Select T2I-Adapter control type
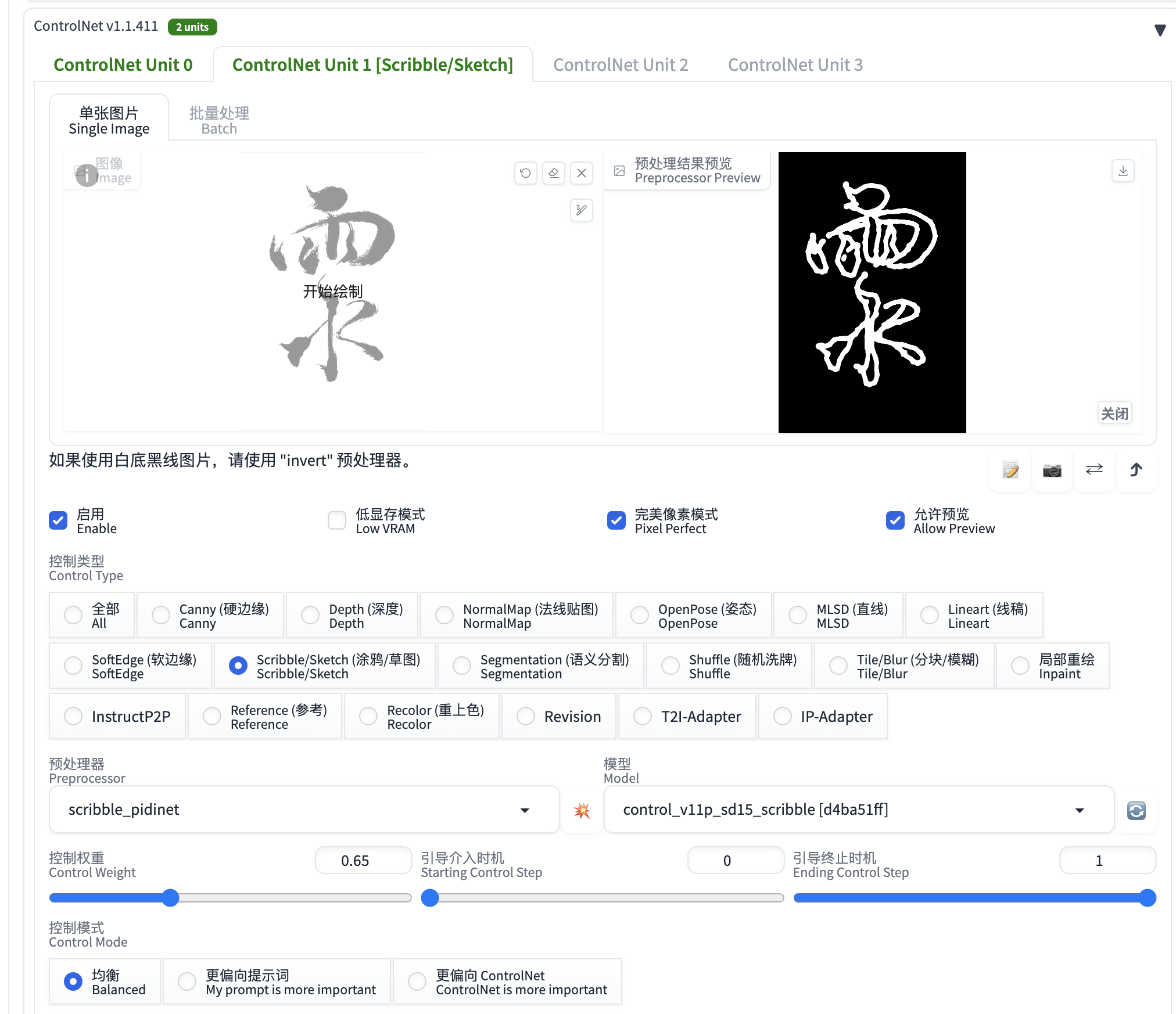Image resolution: width=1176 pixels, height=1014 pixels. [x=687, y=717]
